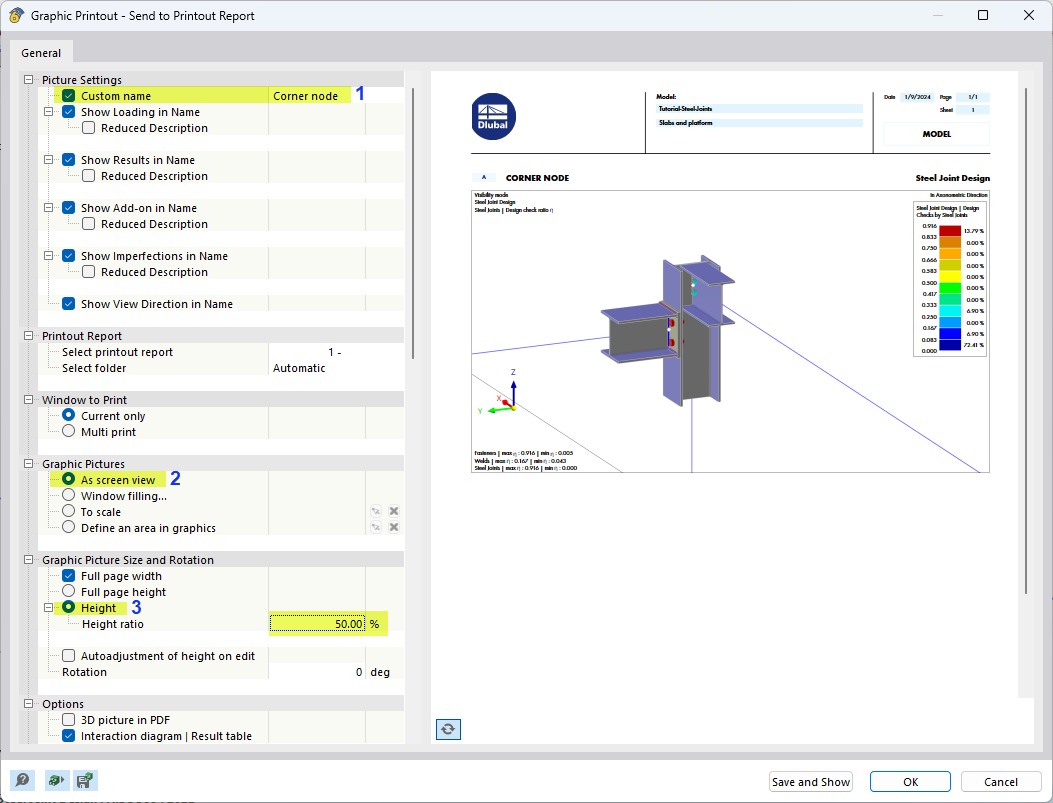Image resolution: width=1053 pixels, height=803 pixels.
Task: Select the Current only radio button
Action: (68, 416)
